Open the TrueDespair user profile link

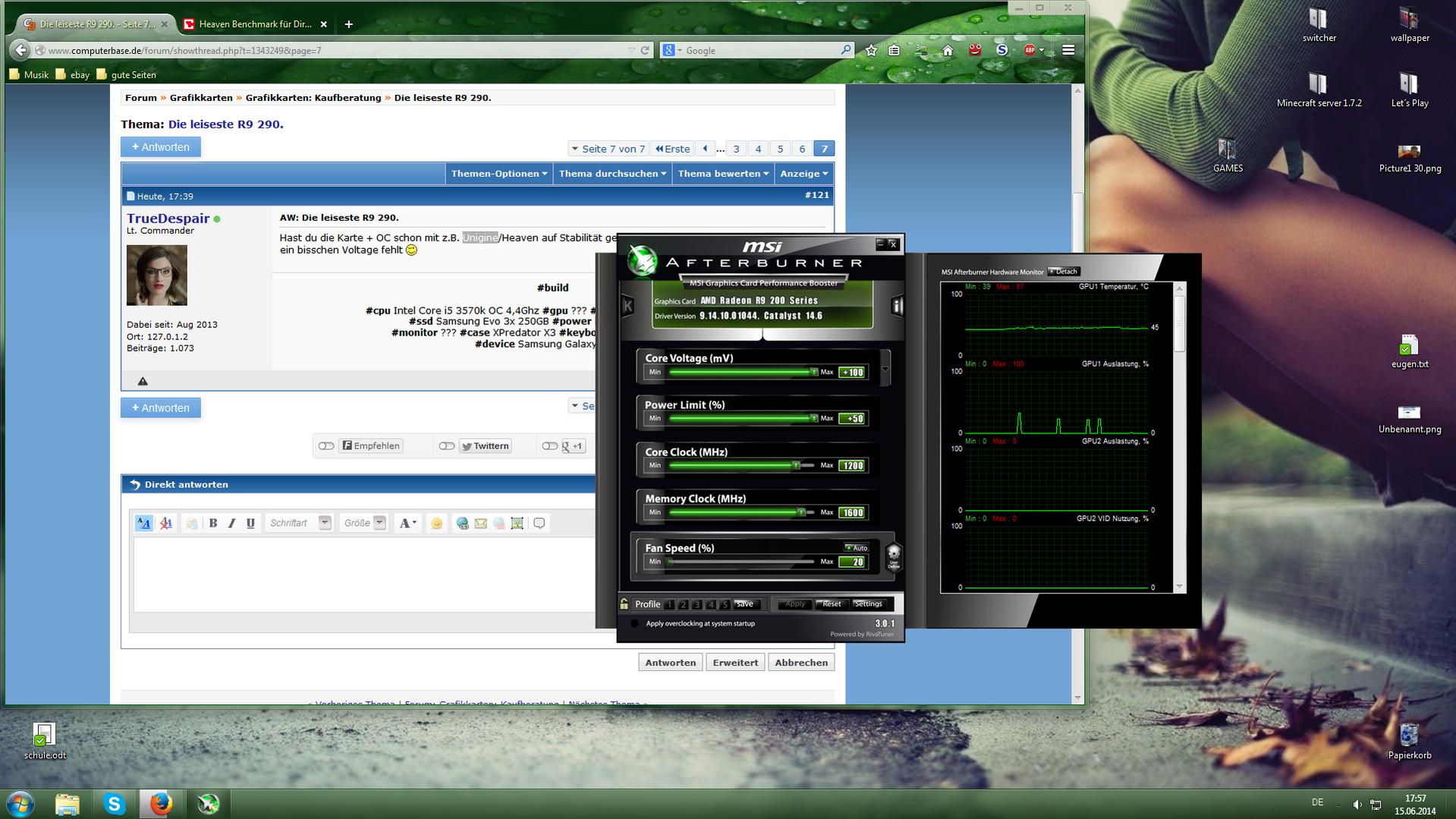[168, 219]
